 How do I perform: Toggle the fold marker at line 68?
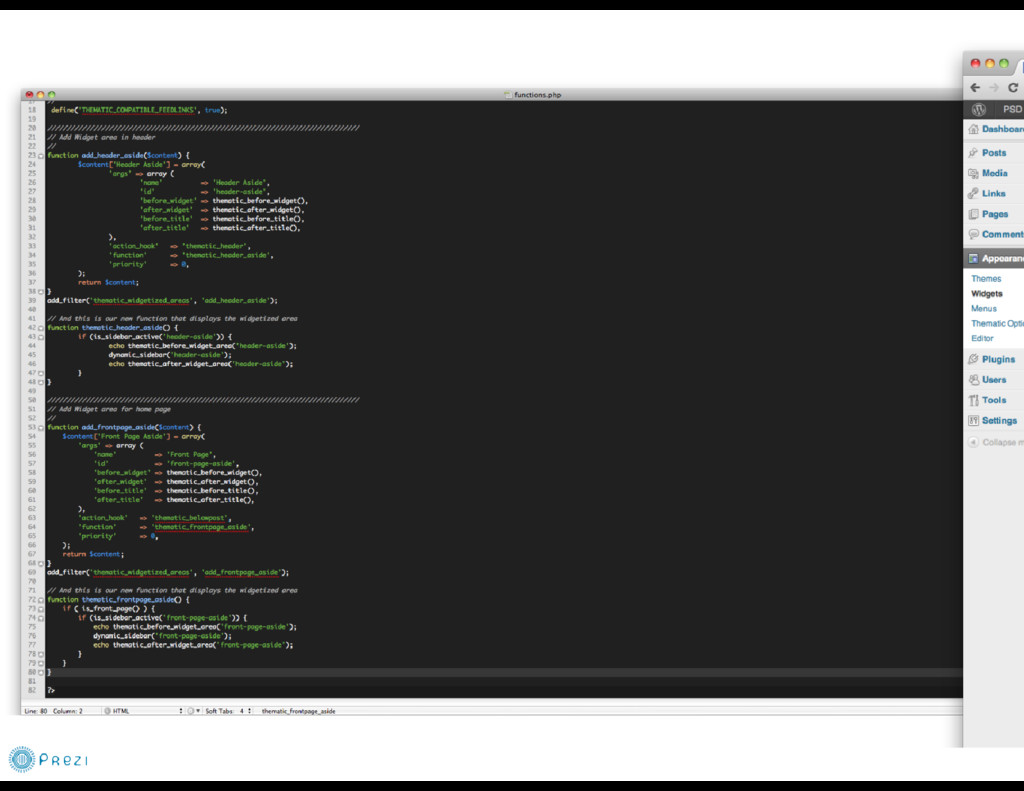coord(40,564)
